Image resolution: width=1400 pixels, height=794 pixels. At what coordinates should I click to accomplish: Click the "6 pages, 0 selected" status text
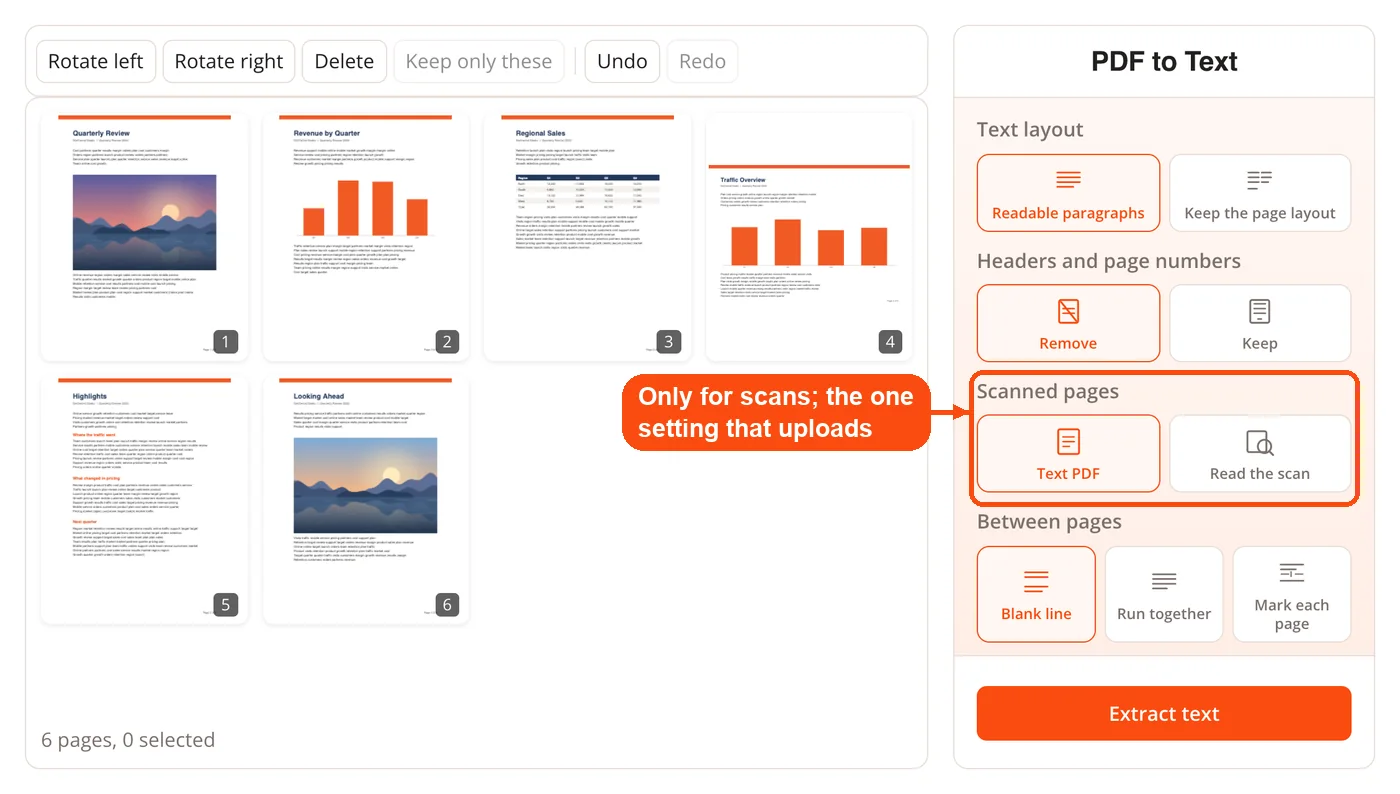(x=128, y=740)
